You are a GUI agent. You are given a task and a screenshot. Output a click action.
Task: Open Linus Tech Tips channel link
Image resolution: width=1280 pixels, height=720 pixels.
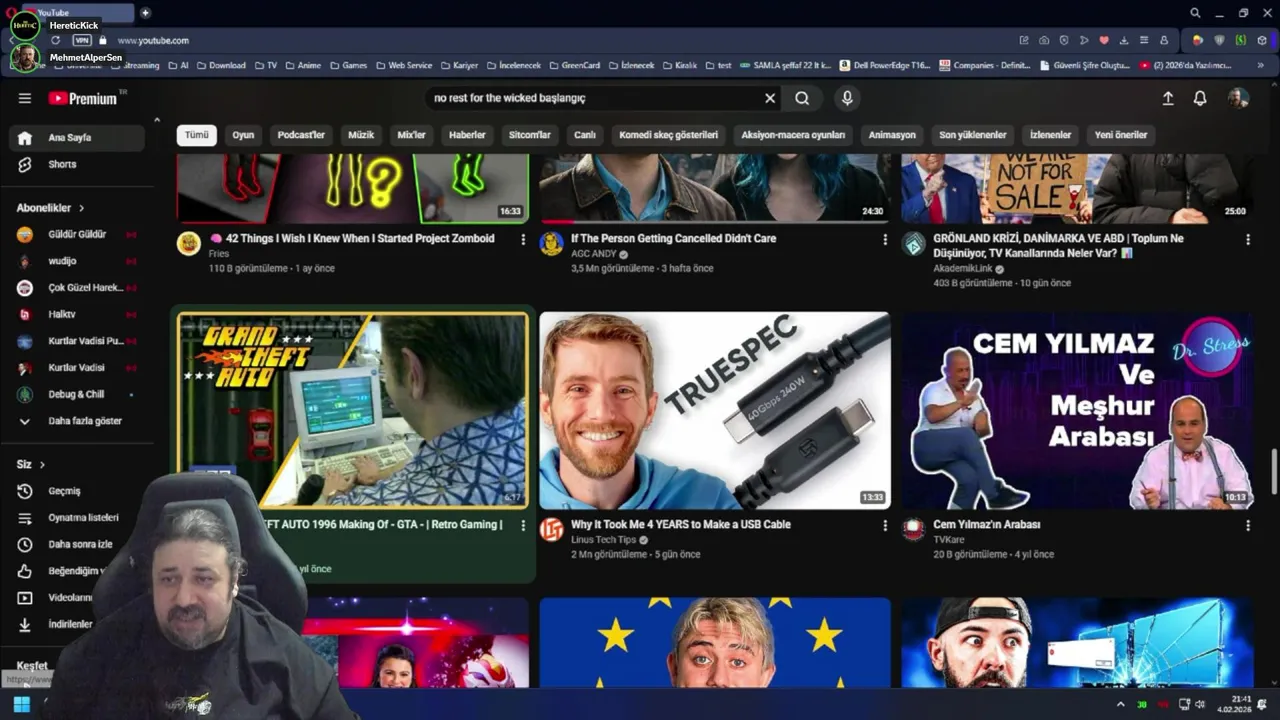pyautogui.click(x=603, y=540)
